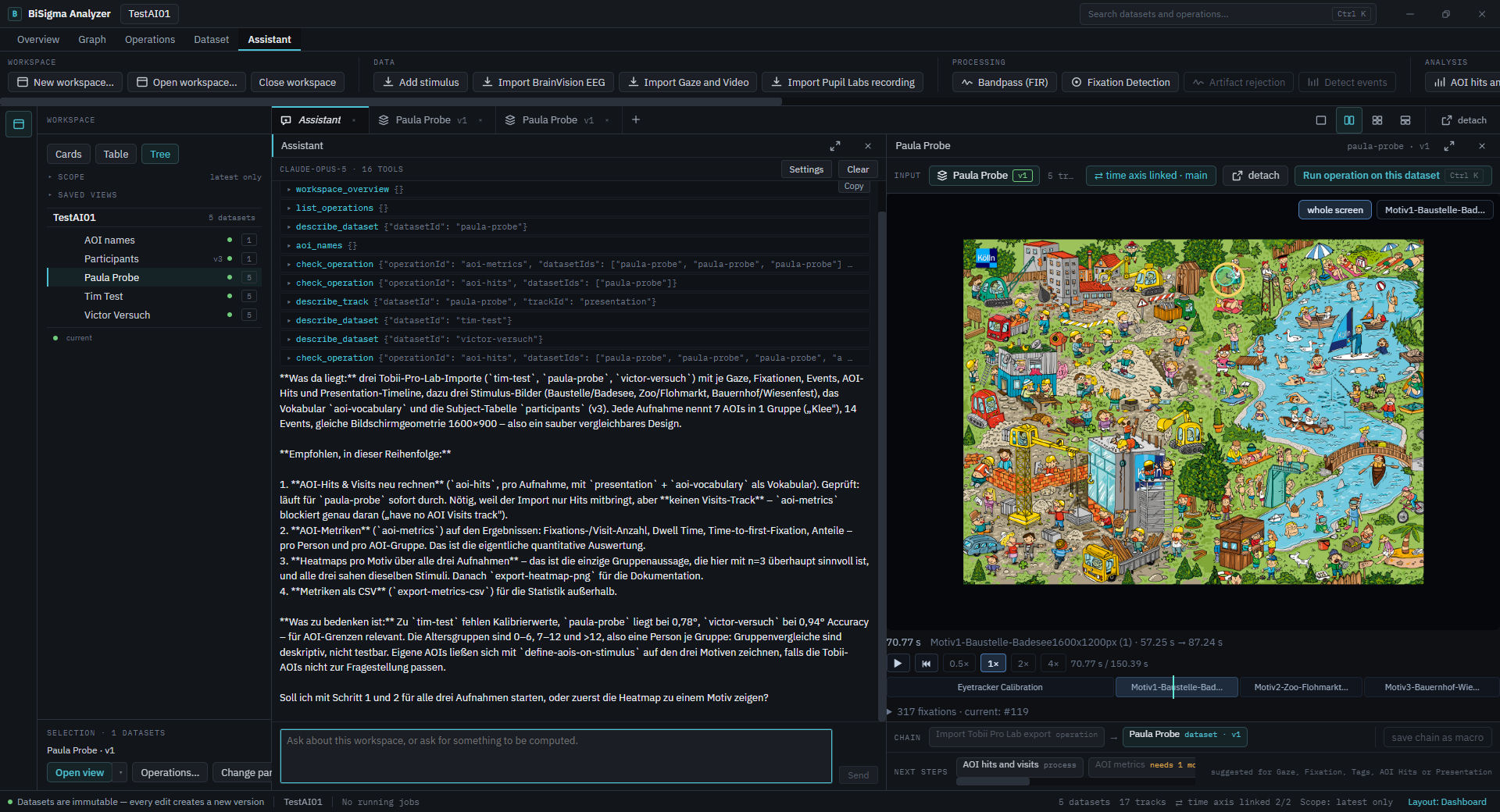Play the gaze recording
Image resolution: width=1500 pixels, height=812 pixels.
click(x=898, y=664)
